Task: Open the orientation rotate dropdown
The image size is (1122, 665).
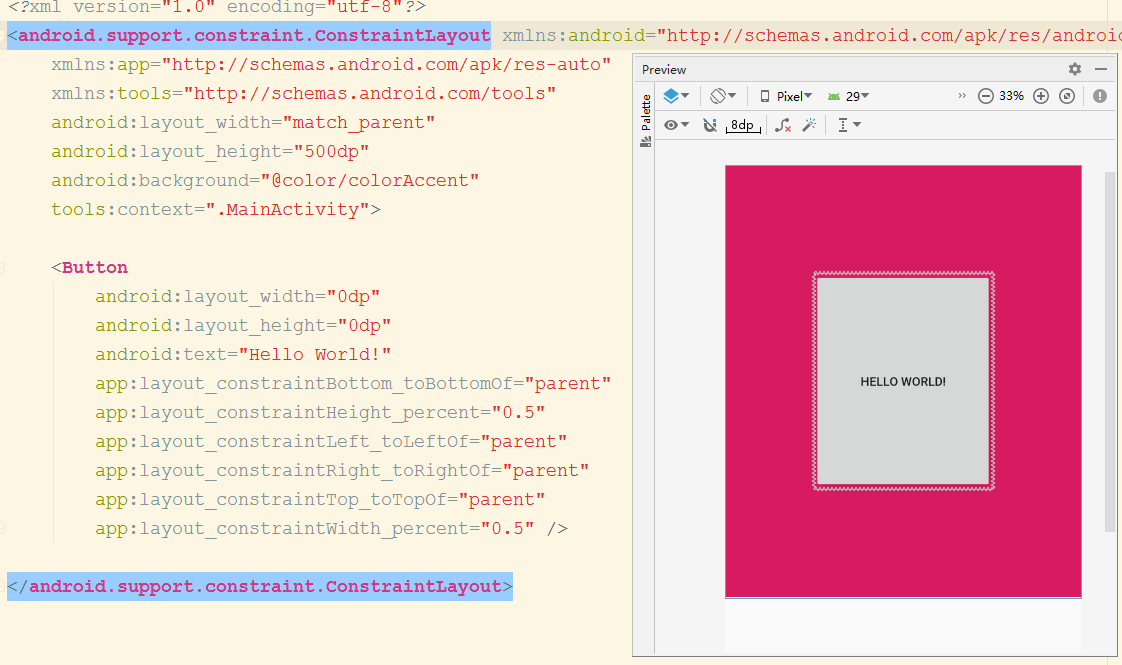Action: point(723,96)
